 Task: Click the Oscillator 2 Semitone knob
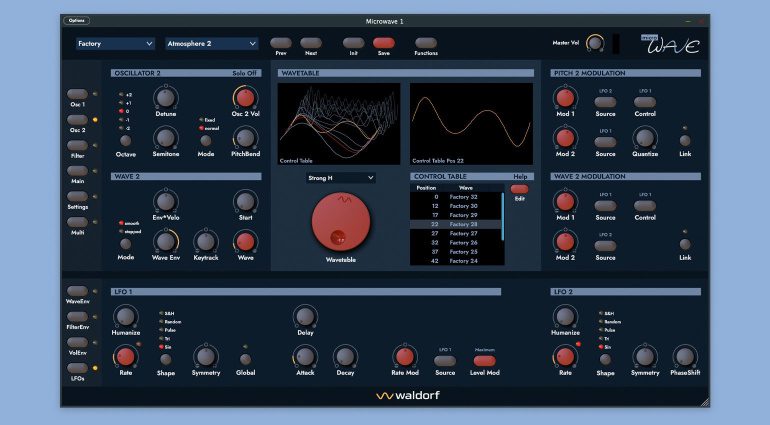click(165, 138)
